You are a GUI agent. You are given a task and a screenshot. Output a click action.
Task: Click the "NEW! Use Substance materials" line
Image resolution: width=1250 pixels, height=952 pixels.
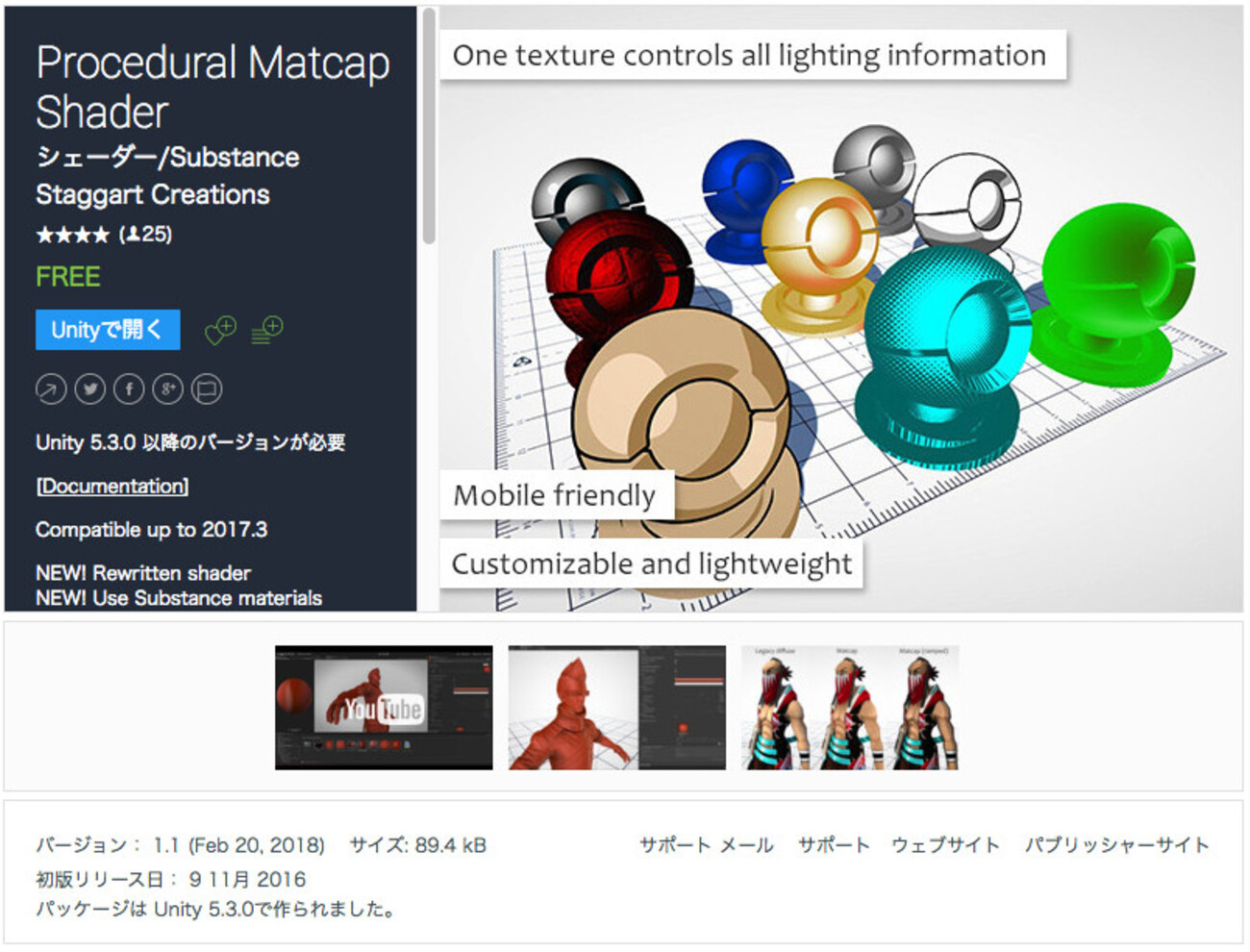point(179,598)
